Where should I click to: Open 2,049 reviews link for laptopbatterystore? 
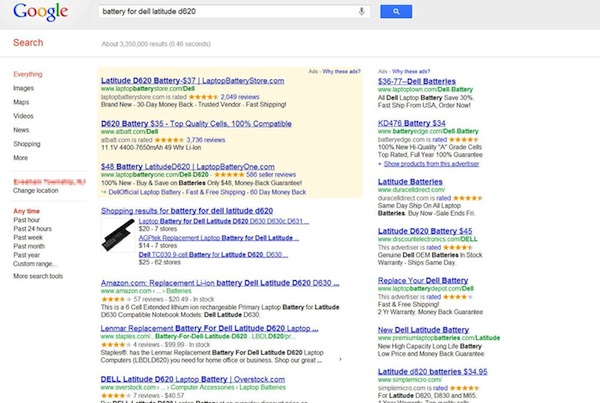pyautogui.click(x=240, y=97)
